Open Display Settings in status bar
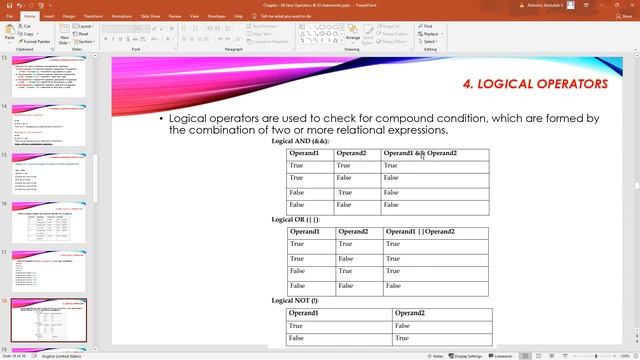 point(465,356)
